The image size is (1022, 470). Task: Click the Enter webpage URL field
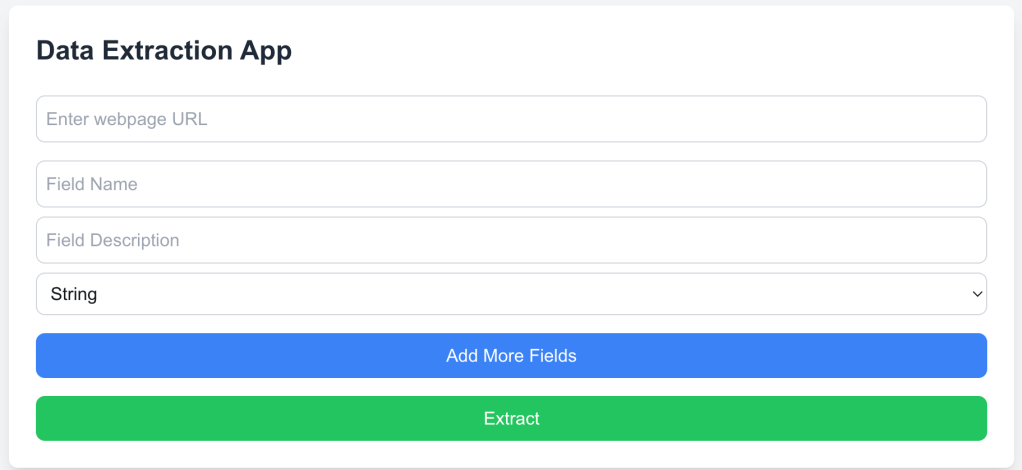[511, 119]
